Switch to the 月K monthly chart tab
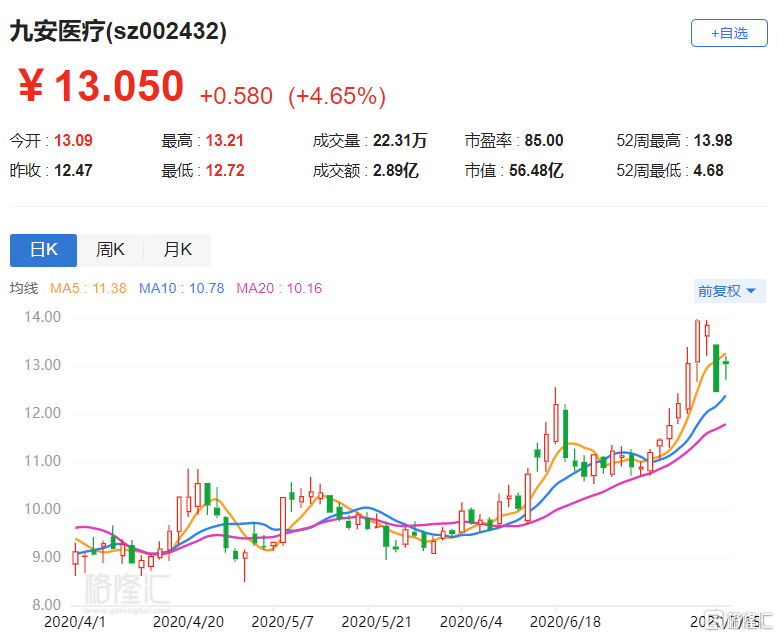The height and width of the screenshot is (637, 779). pyautogui.click(x=177, y=250)
